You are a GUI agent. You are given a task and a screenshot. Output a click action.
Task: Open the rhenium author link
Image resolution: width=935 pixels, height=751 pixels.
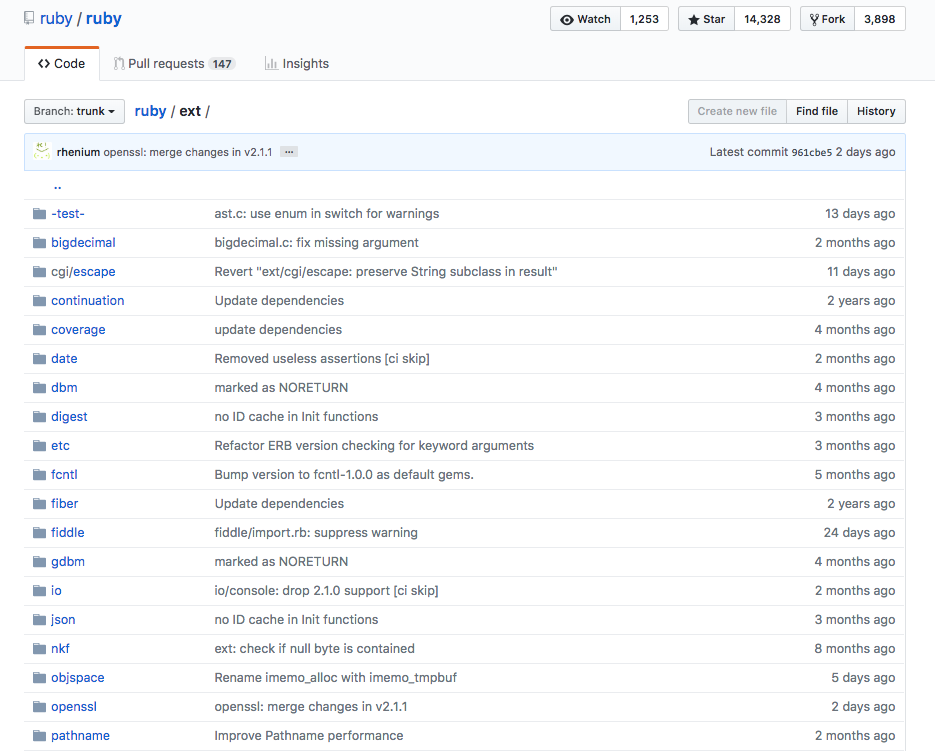[78, 152]
